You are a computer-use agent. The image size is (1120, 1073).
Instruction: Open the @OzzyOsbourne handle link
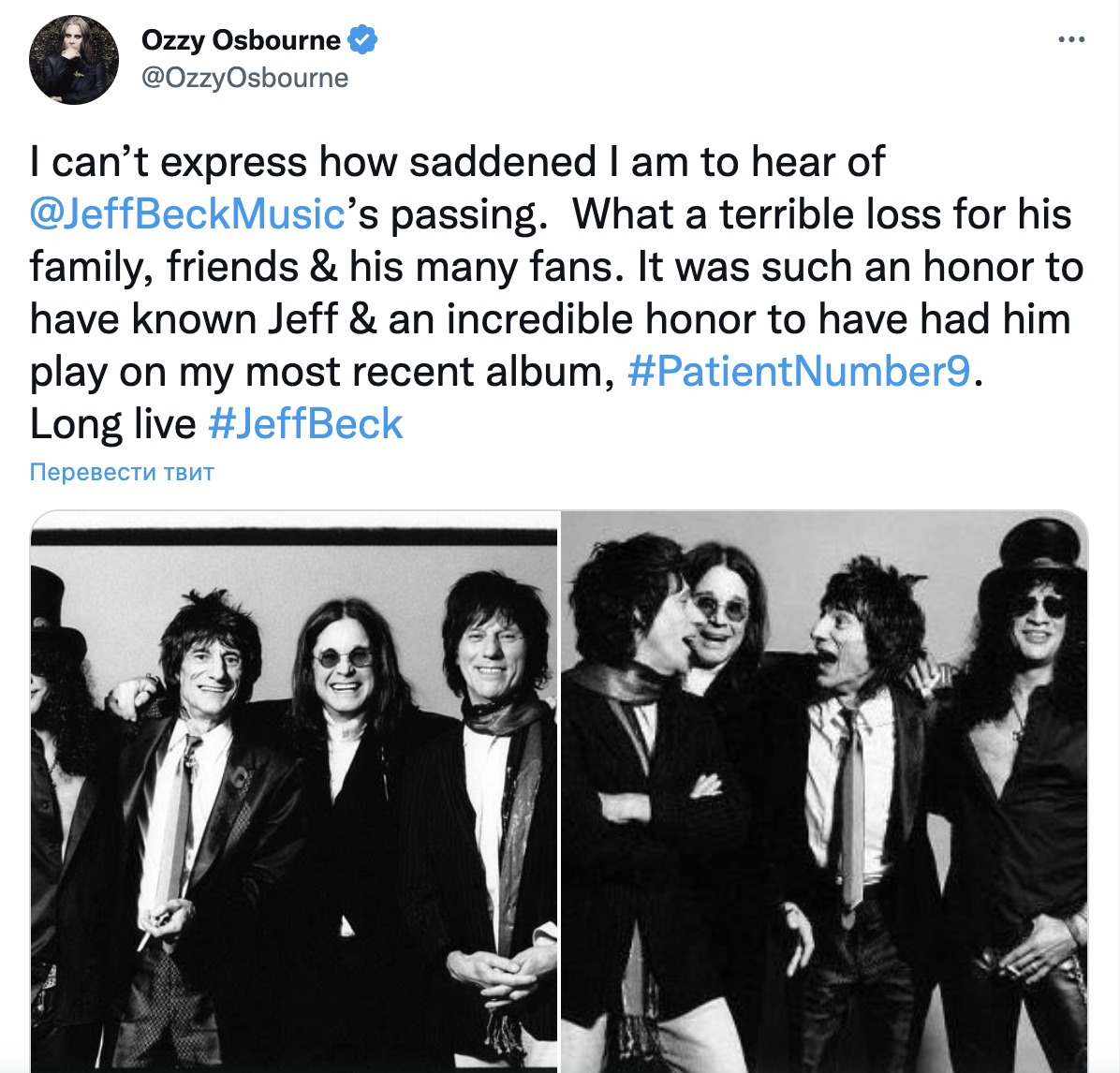[x=245, y=78]
